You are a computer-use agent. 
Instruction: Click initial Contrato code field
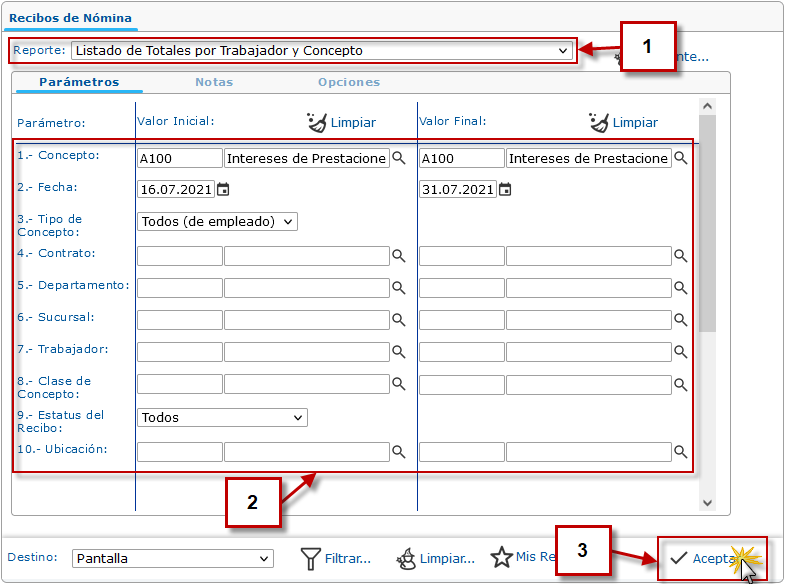click(180, 256)
